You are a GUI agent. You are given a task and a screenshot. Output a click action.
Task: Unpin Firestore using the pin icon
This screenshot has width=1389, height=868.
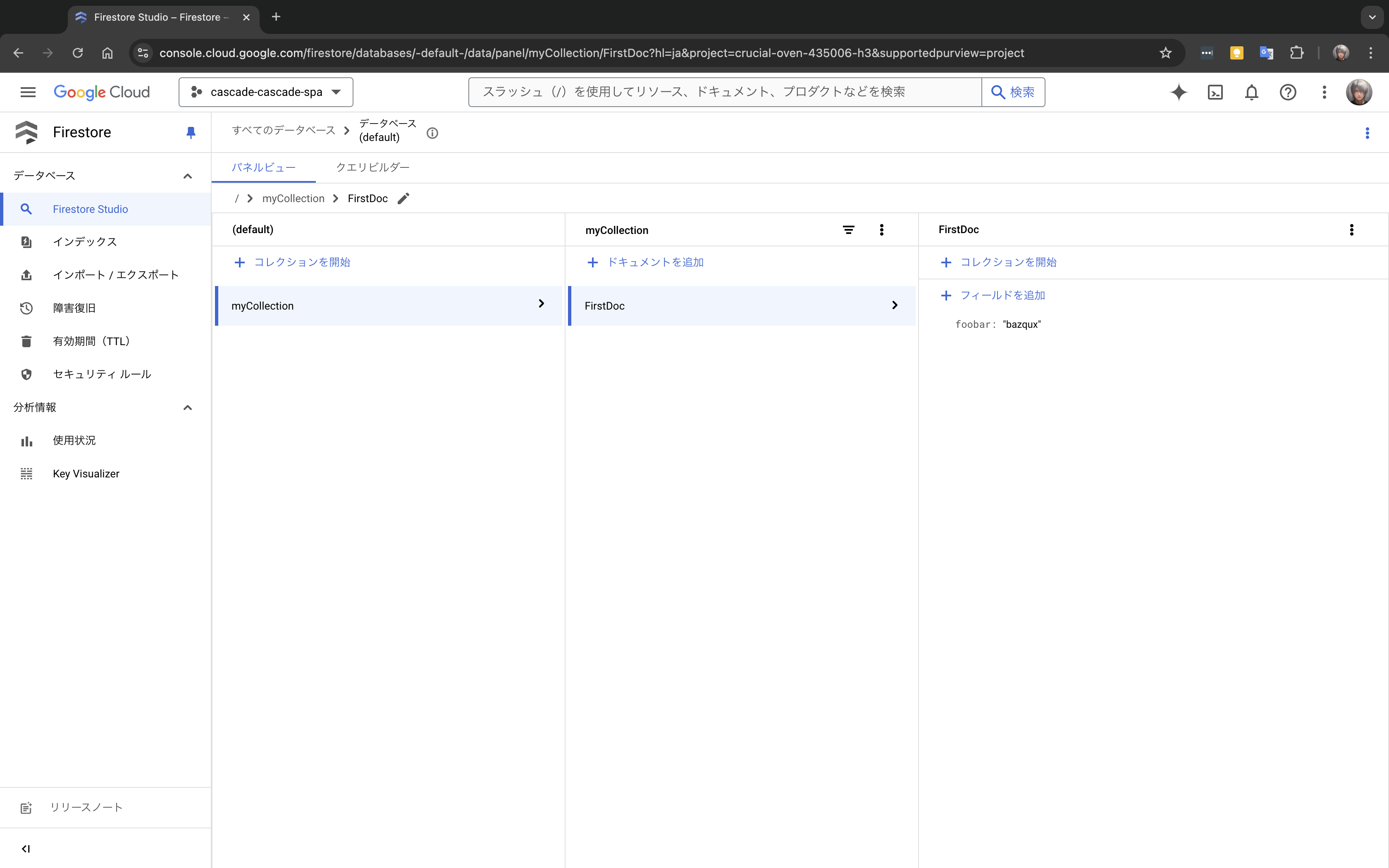tap(191, 133)
